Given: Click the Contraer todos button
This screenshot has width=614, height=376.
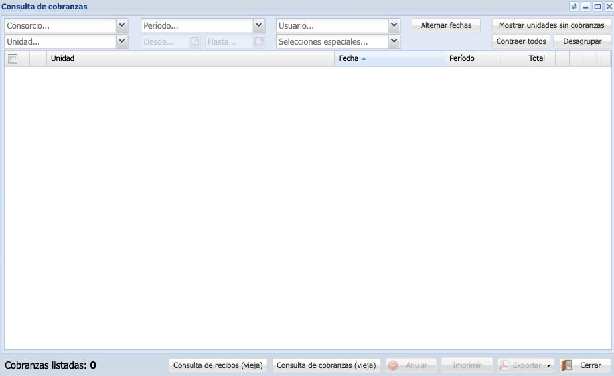Looking at the screenshot, I should tap(521, 41).
